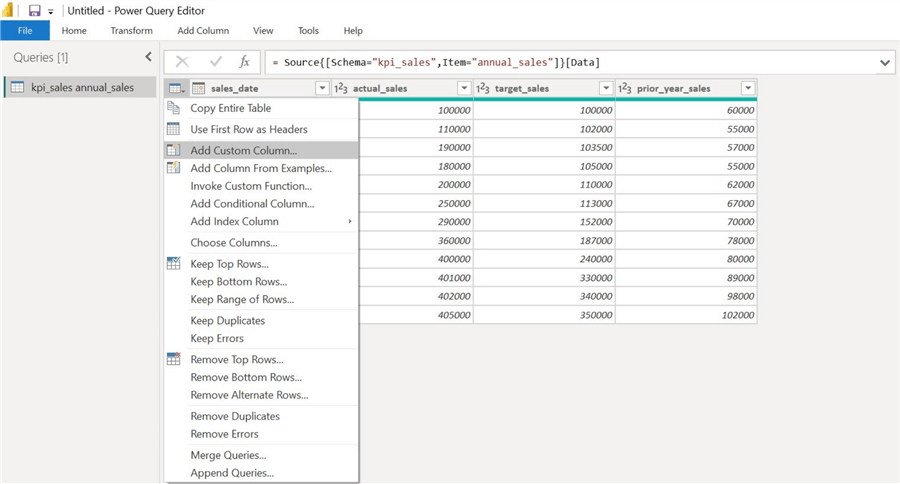Choose Invoke Custom Function menu entry
Viewport: 900px width, 484px height.
coord(261,186)
